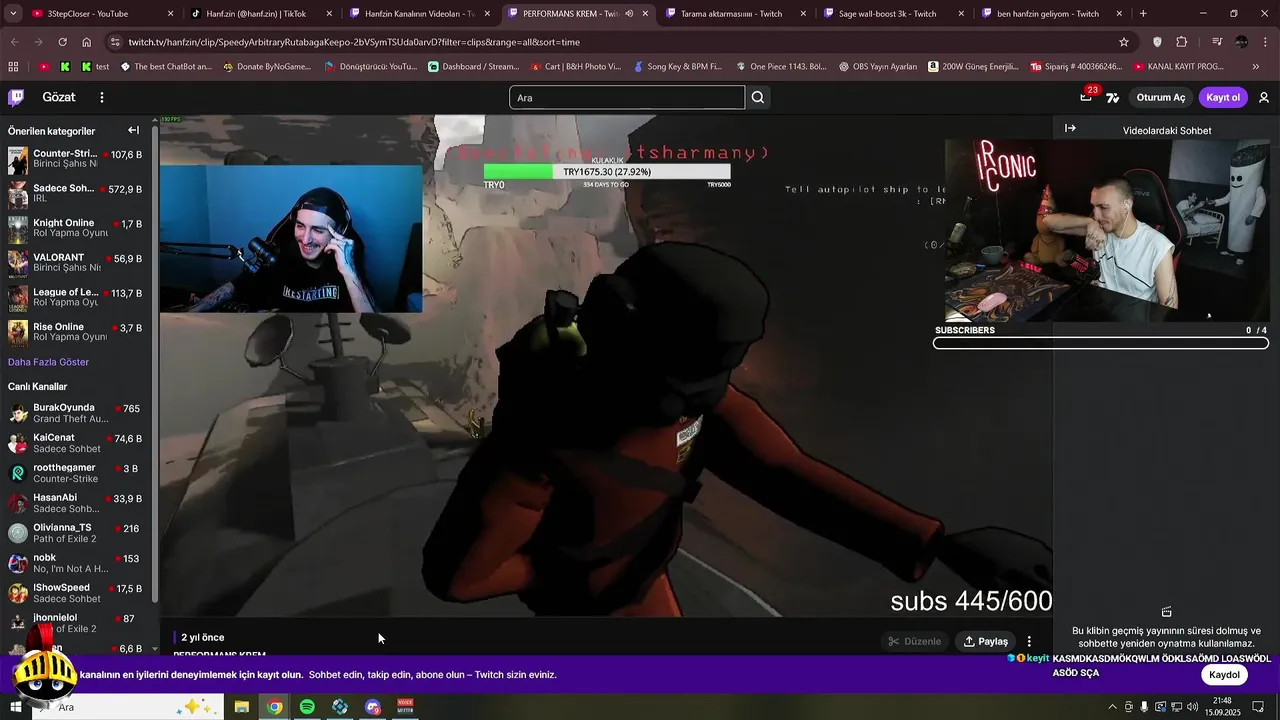Click the Oturum Aç login button
Screen dimensions: 1280x720
(1161, 97)
